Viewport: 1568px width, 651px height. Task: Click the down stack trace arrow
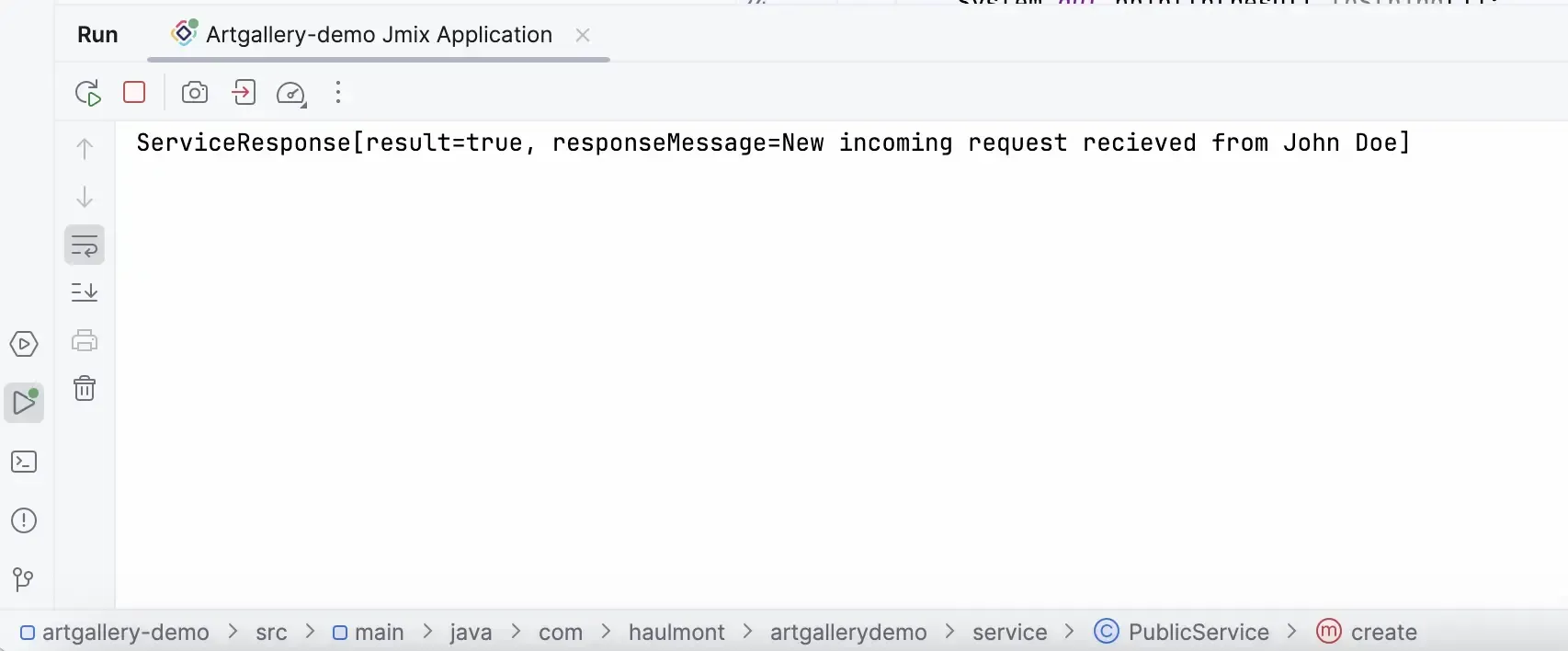click(85, 197)
